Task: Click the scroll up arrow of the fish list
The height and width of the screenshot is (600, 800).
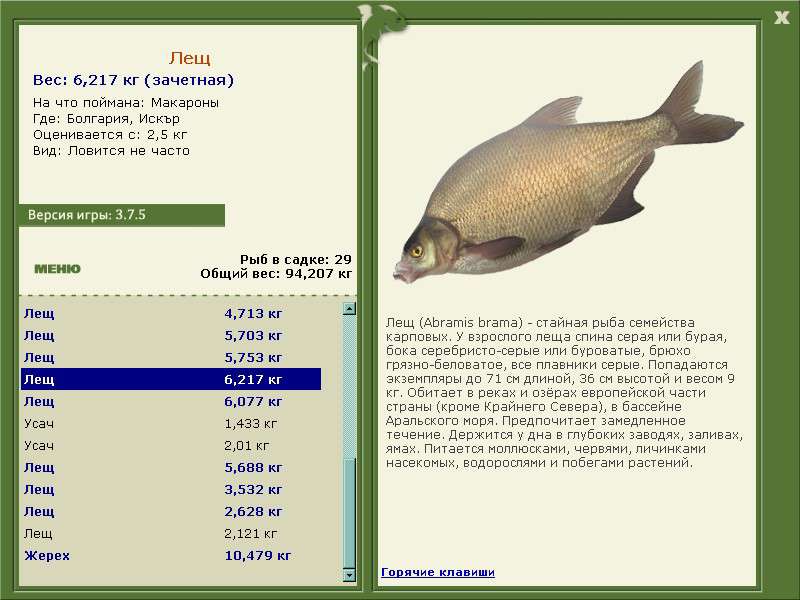Action: tap(349, 309)
